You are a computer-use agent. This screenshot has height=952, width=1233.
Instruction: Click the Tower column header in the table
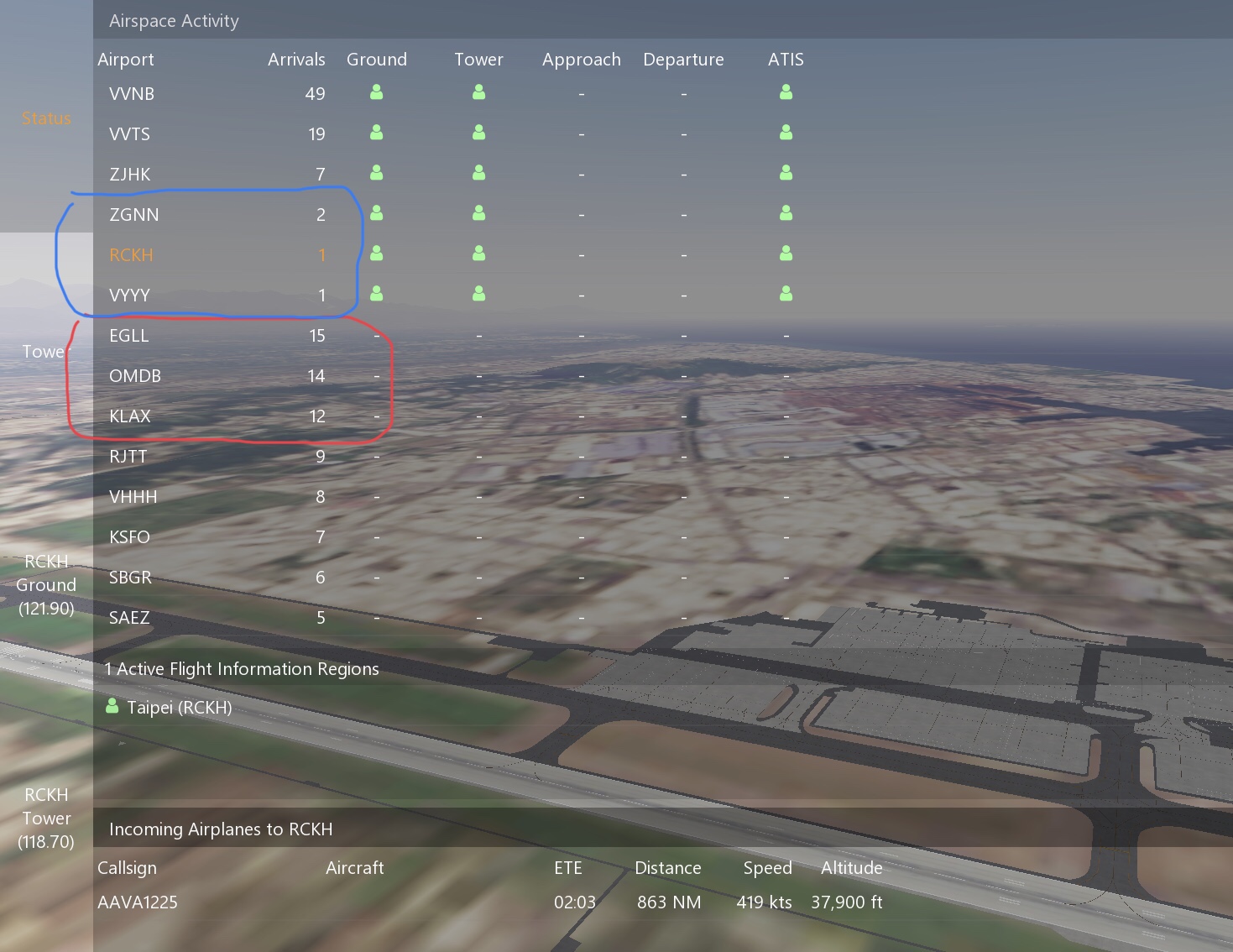click(x=479, y=60)
